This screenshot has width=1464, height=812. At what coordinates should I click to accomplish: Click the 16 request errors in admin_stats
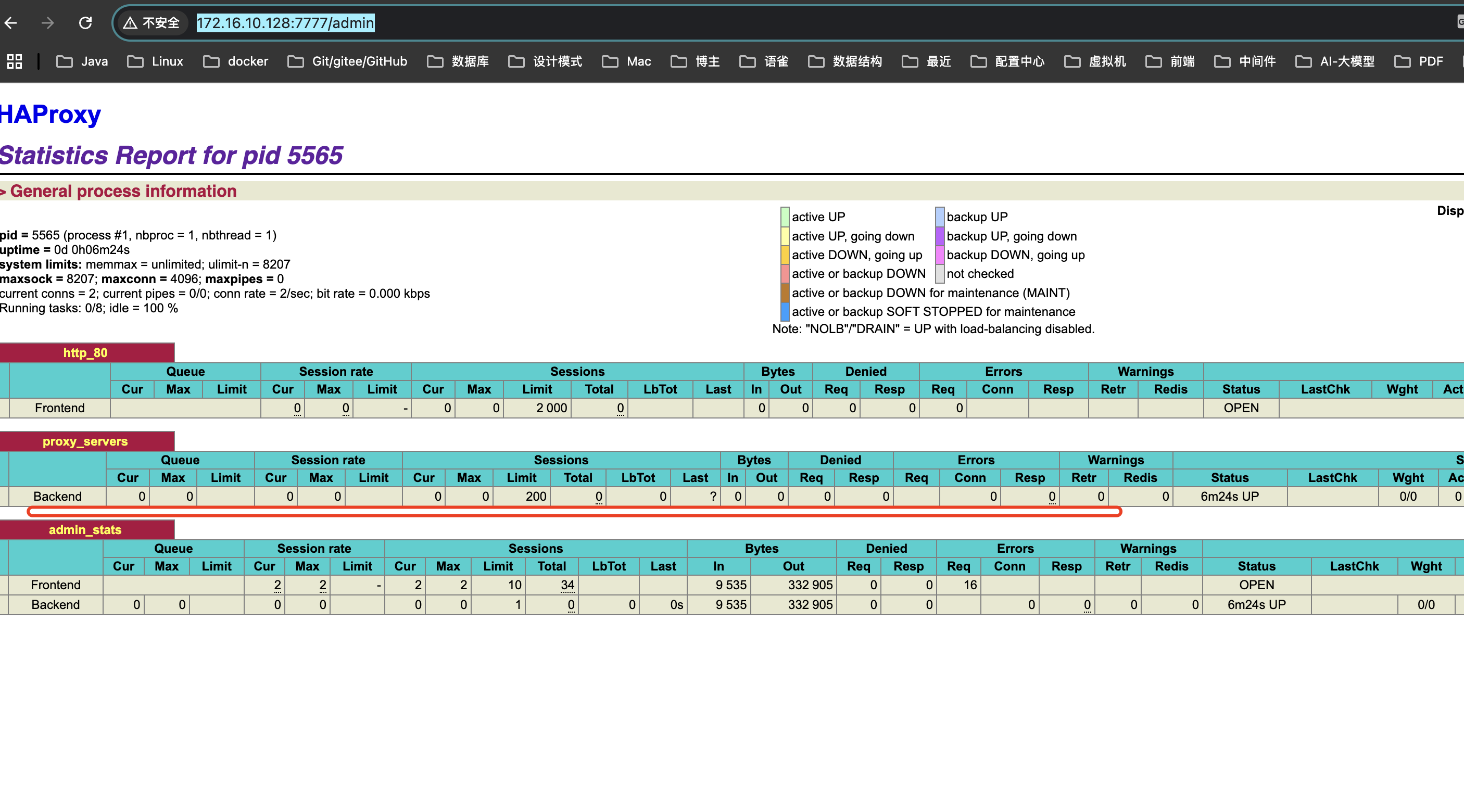pyautogui.click(x=970, y=585)
